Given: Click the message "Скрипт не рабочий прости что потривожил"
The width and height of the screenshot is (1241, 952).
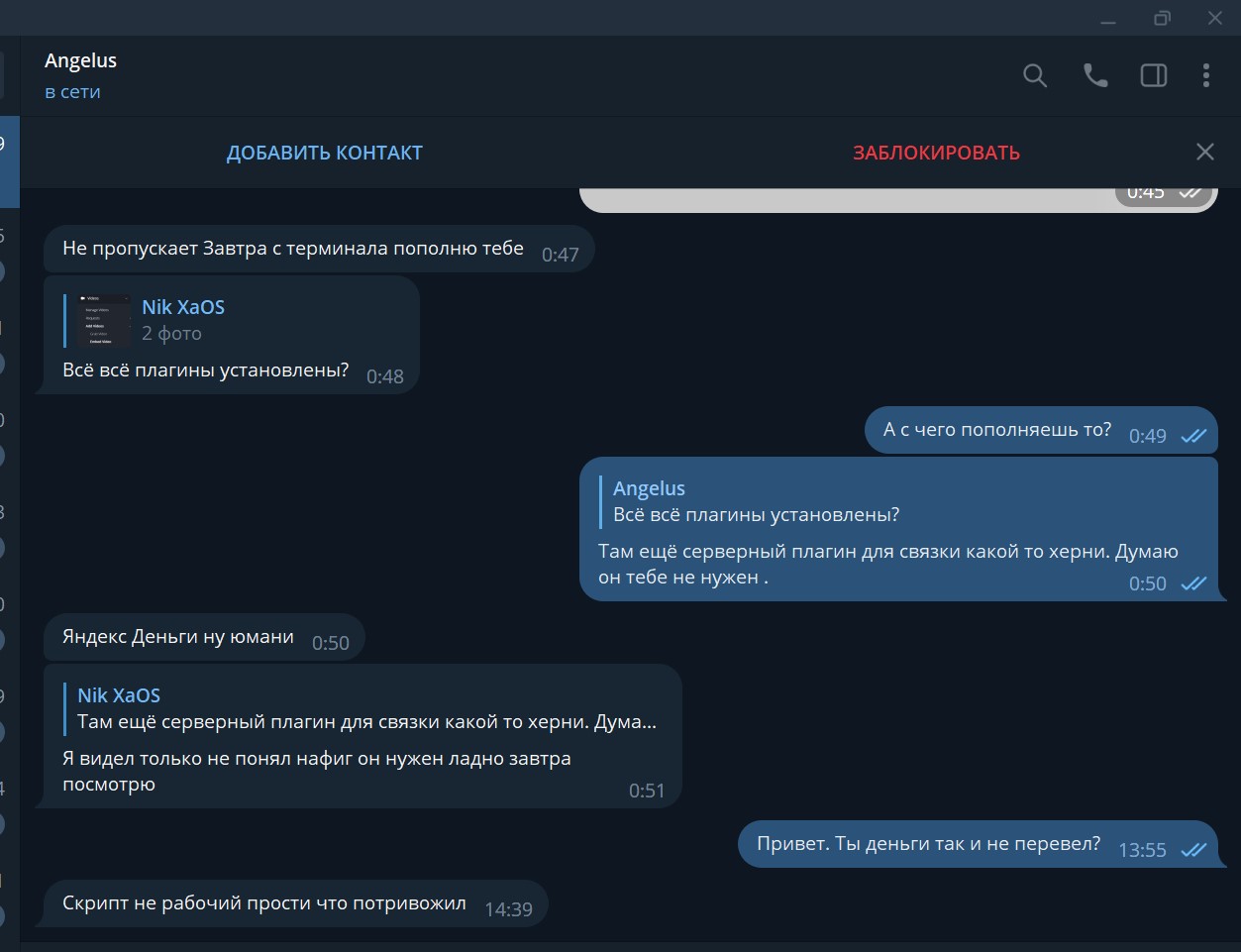Looking at the screenshot, I should [x=264, y=903].
